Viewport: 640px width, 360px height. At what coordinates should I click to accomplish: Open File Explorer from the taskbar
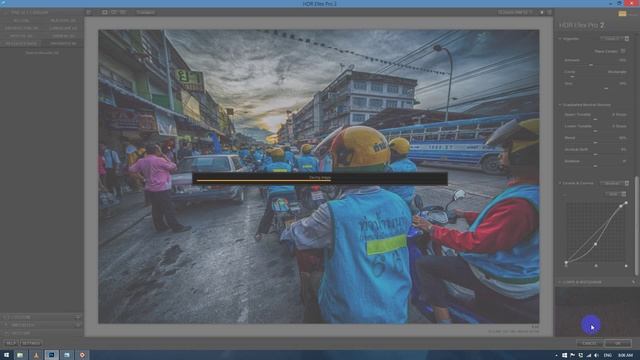20,355
